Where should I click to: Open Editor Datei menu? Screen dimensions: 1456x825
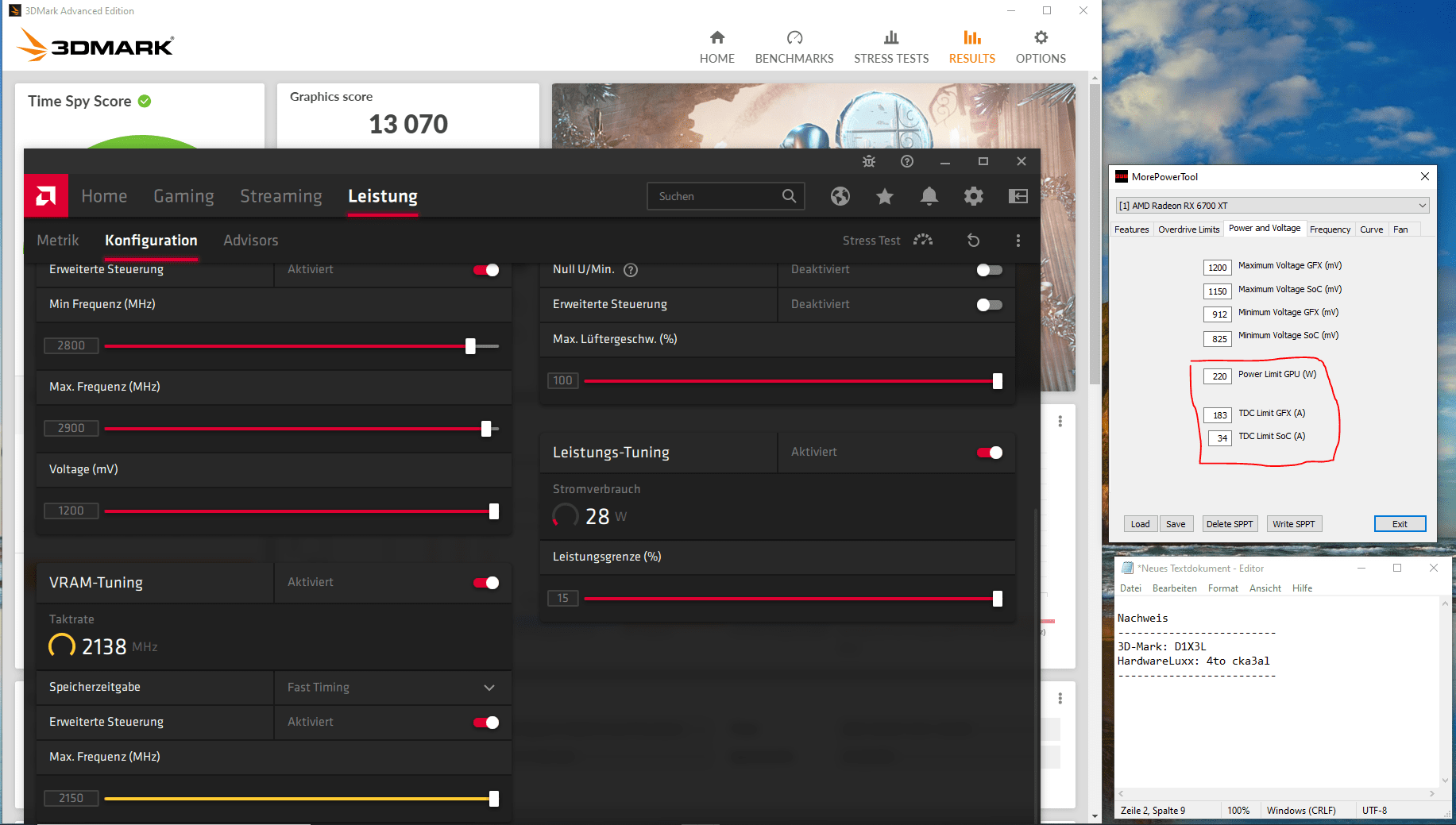click(x=1130, y=588)
